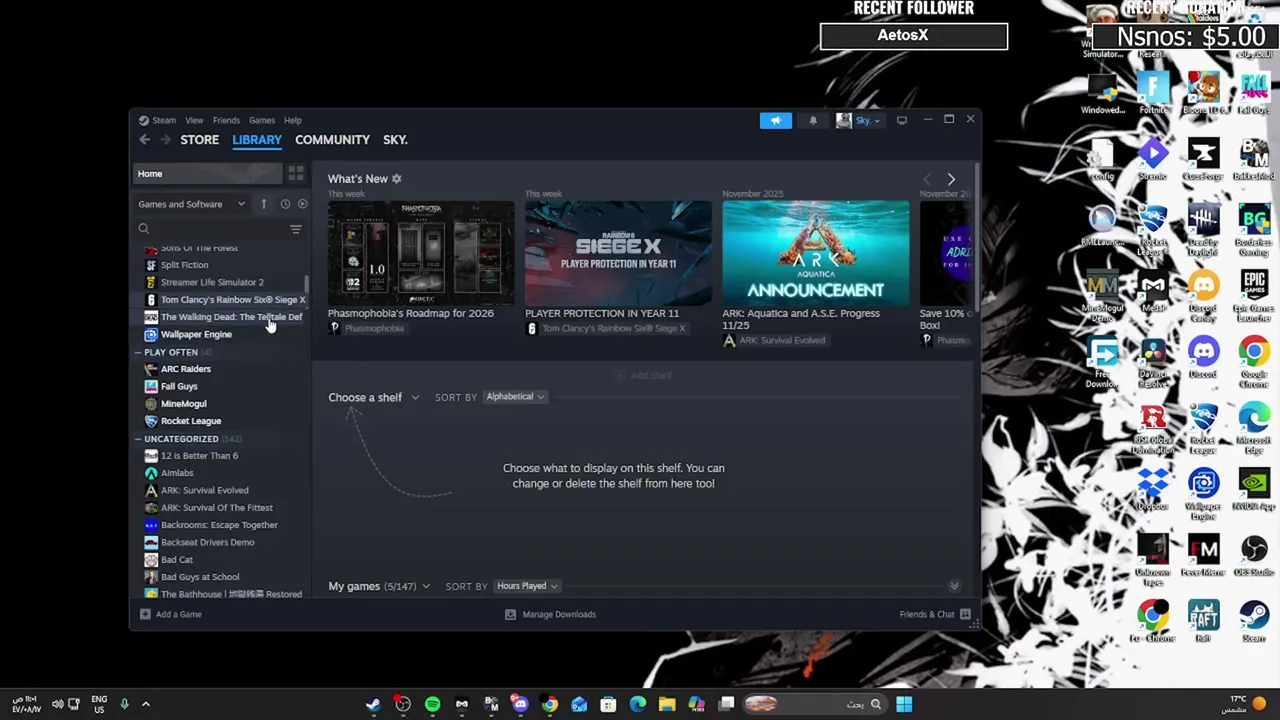Open Steam notifications bell

click(x=813, y=120)
